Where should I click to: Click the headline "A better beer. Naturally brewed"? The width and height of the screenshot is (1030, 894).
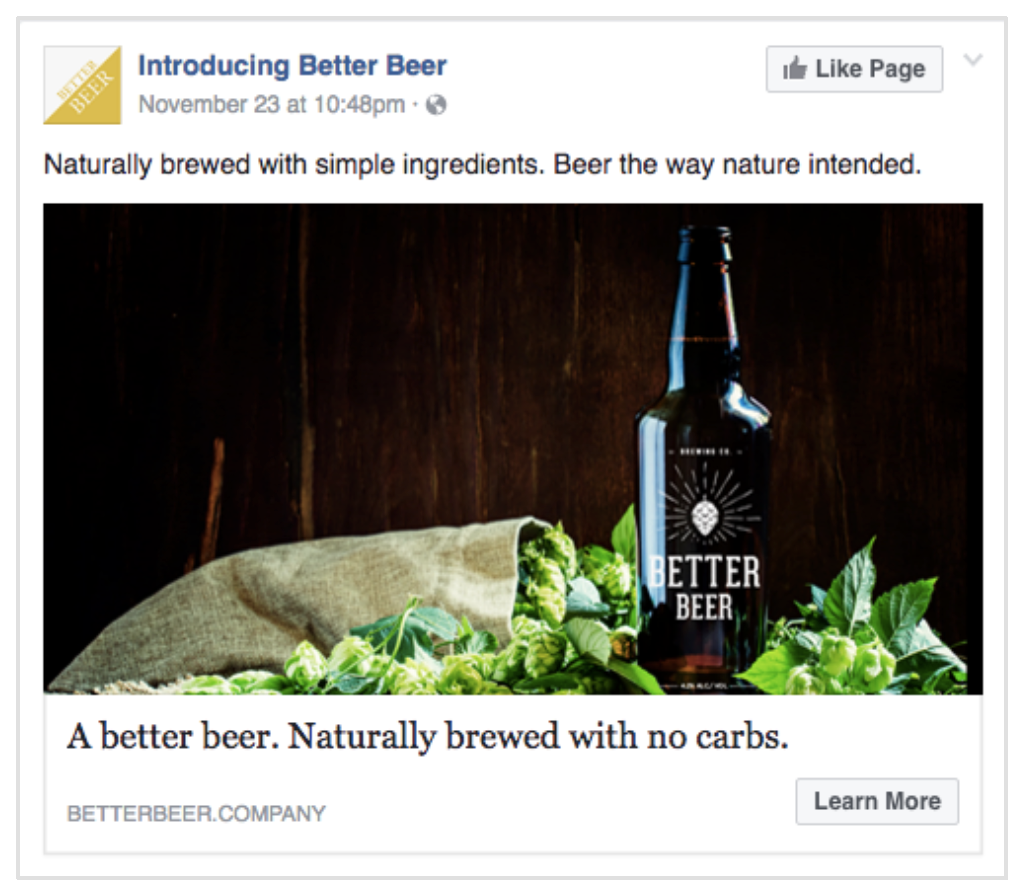click(428, 737)
